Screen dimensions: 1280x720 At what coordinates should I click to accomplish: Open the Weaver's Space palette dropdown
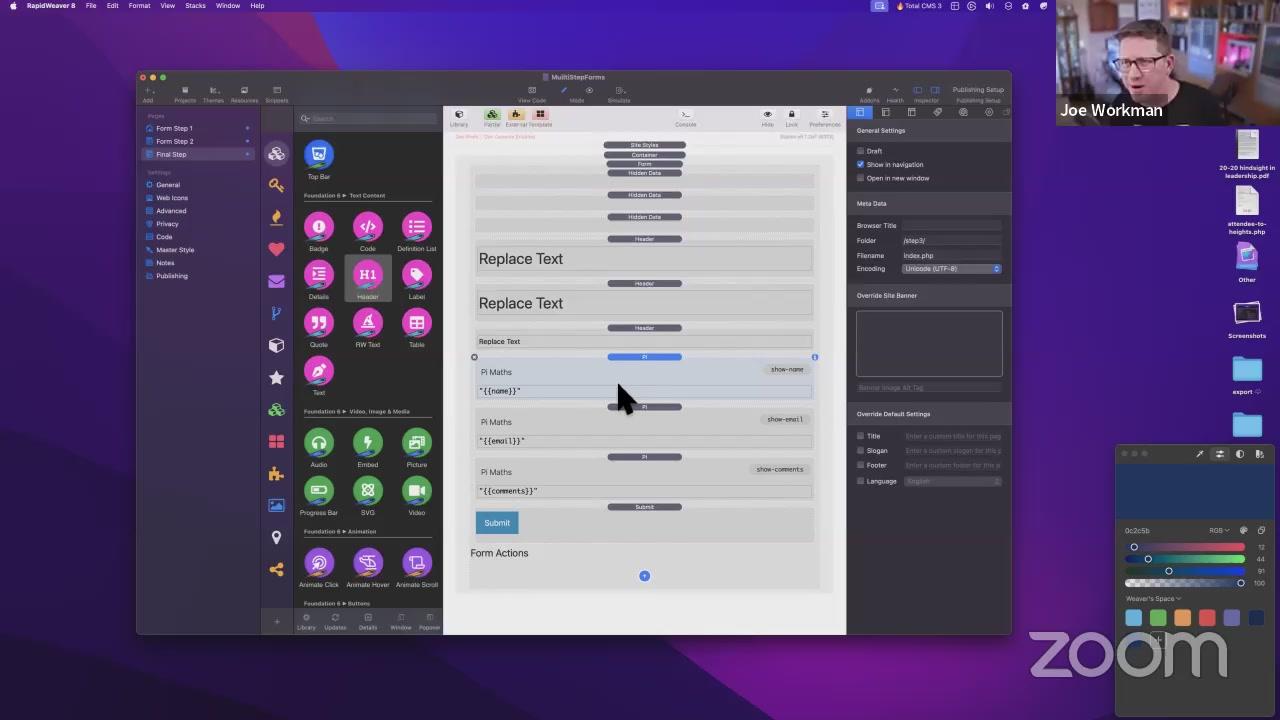pos(1153,599)
